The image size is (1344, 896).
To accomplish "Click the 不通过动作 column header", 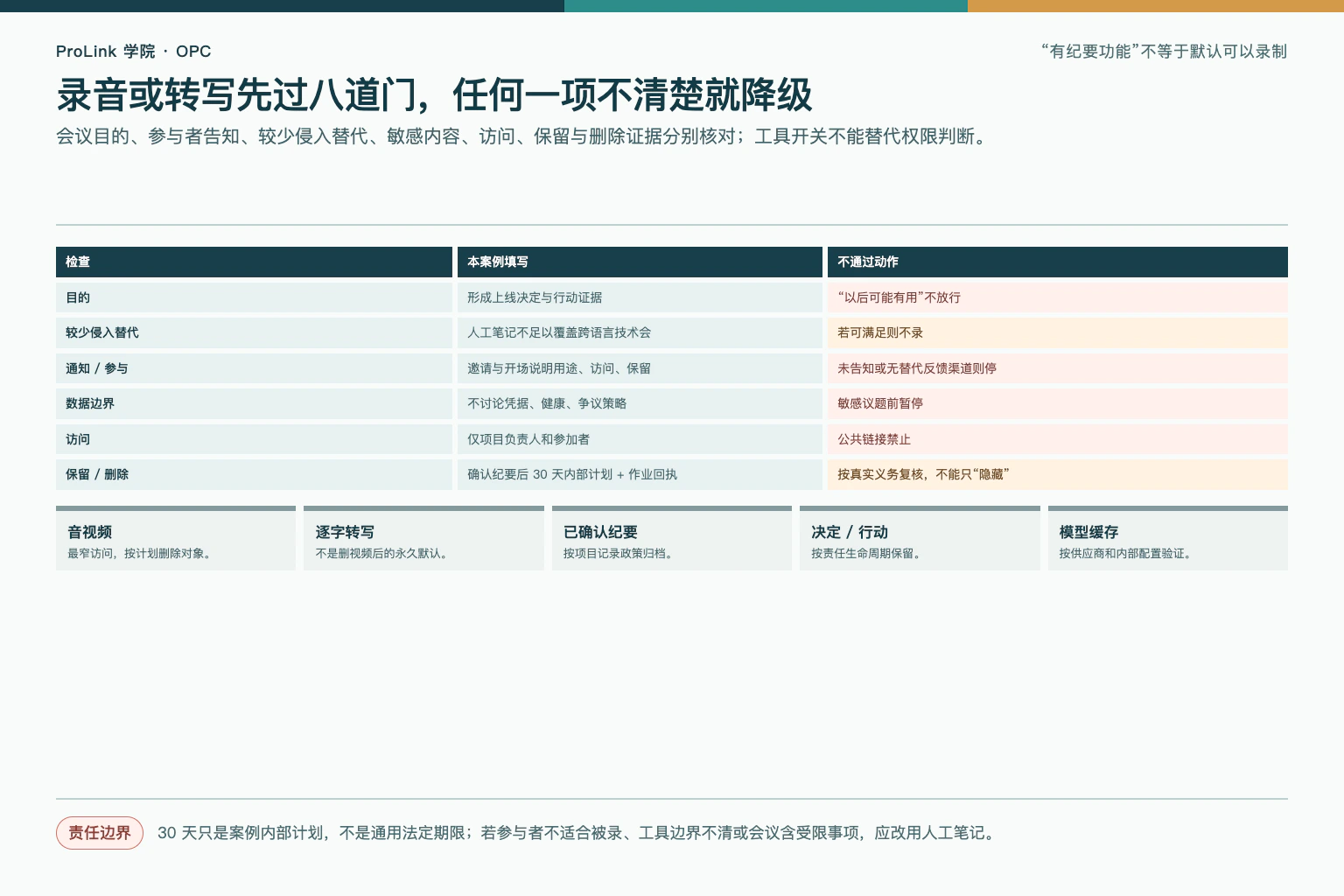I will click(x=1058, y=262).
